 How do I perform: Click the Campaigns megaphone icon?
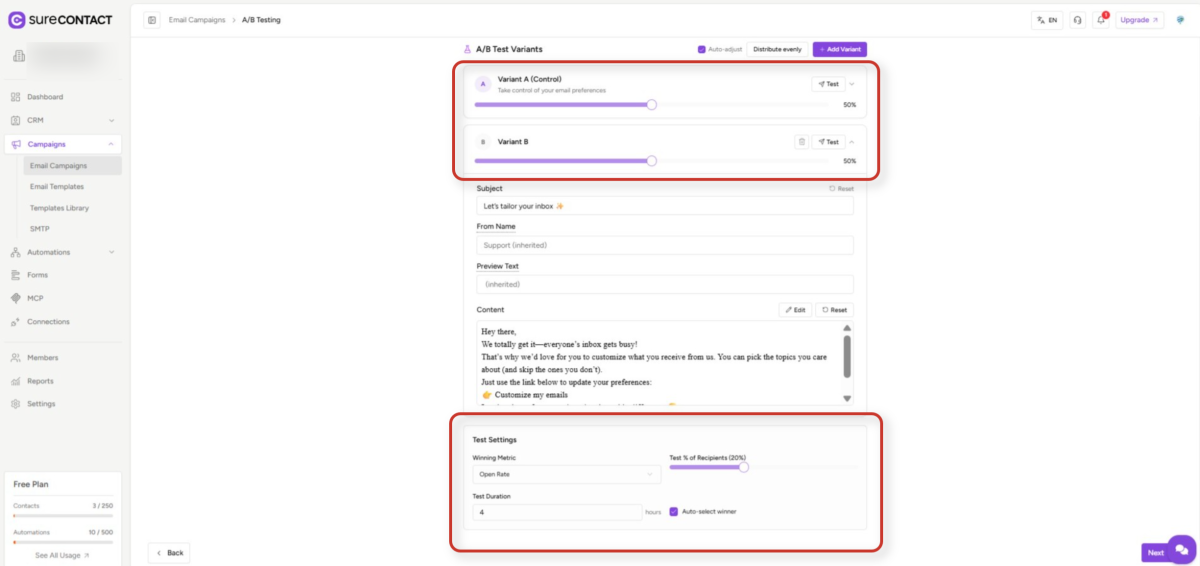click(16, 144)
